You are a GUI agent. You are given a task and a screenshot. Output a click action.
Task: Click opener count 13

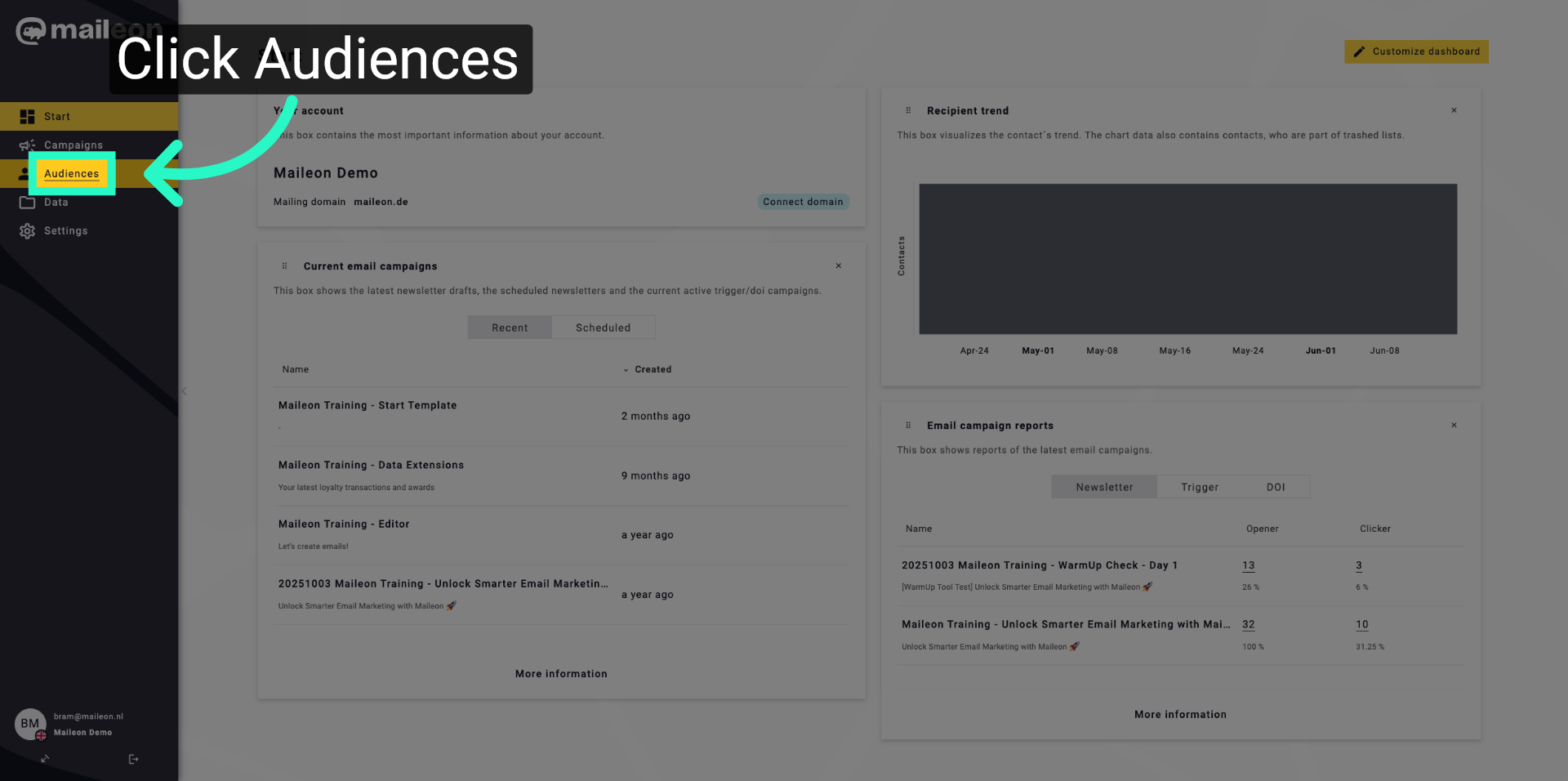point(1248,565)
